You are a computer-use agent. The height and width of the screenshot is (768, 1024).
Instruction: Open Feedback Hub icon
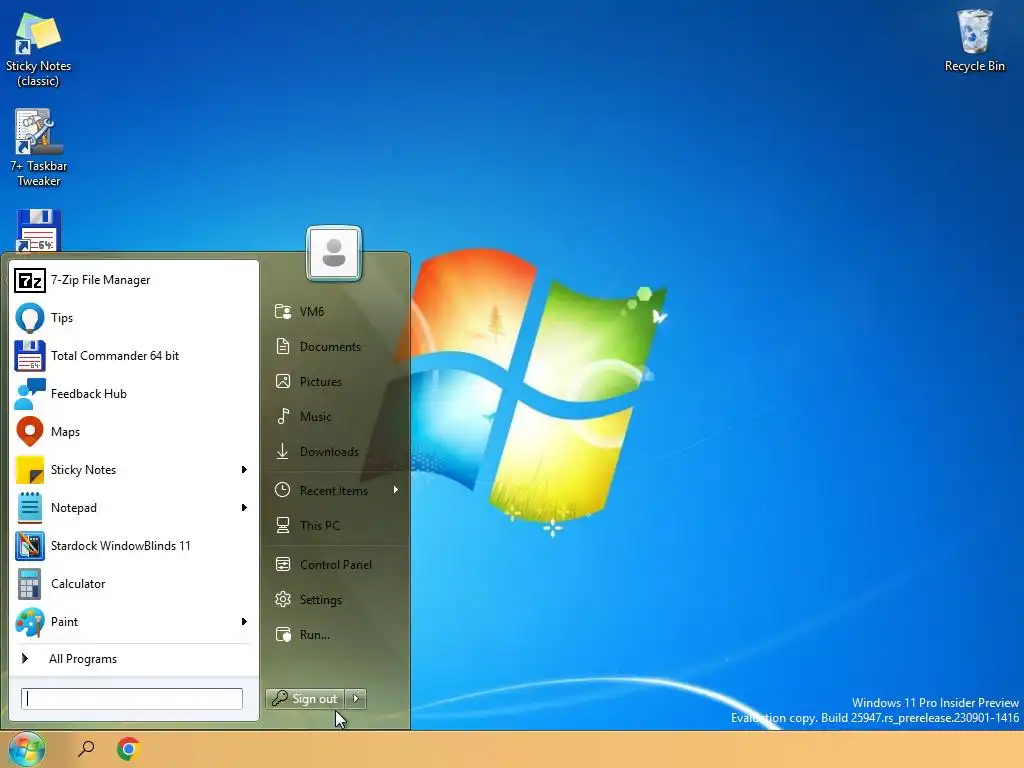point(29,394)
